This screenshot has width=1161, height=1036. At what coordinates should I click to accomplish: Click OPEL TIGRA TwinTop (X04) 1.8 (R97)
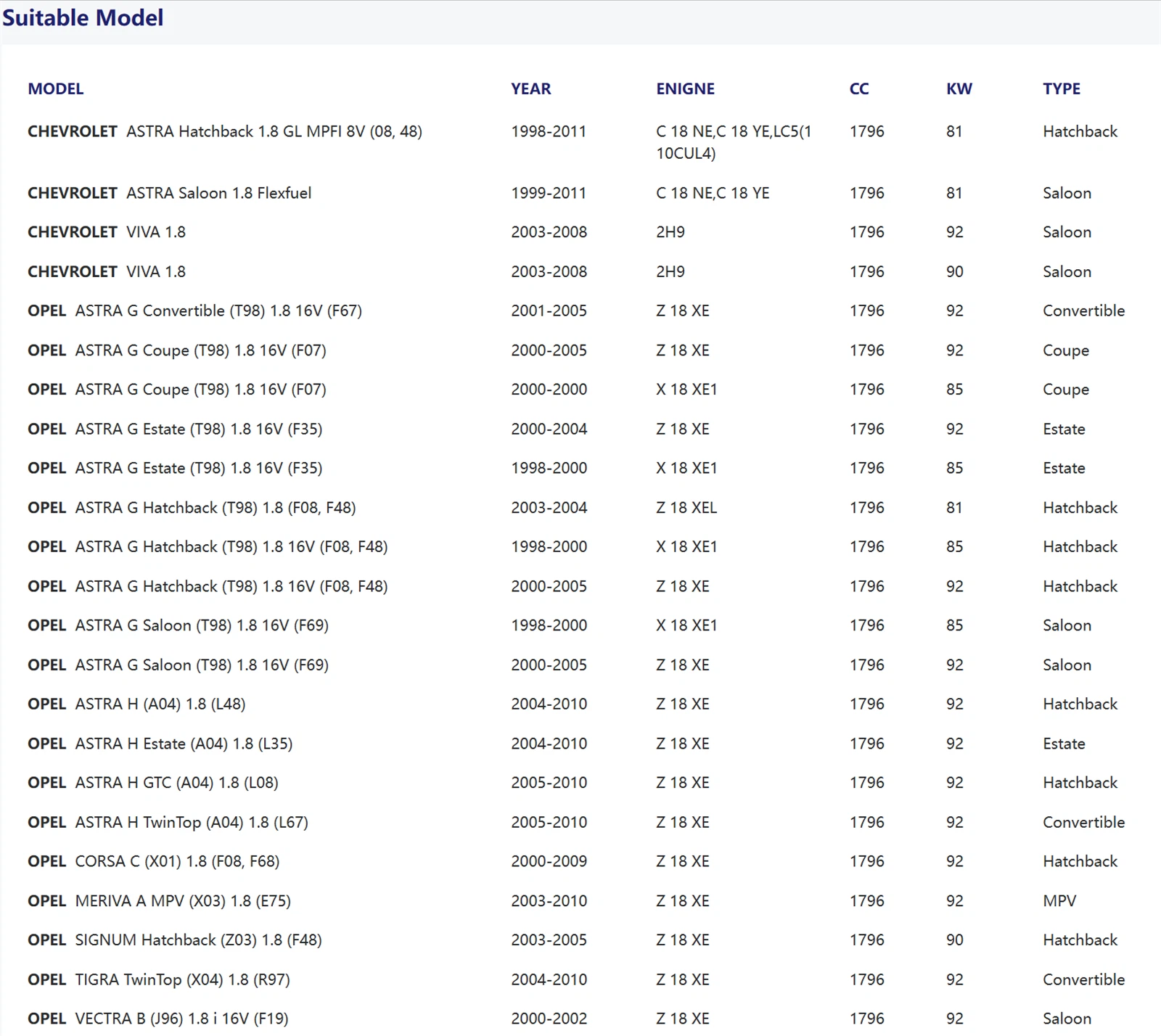(159, 979)
